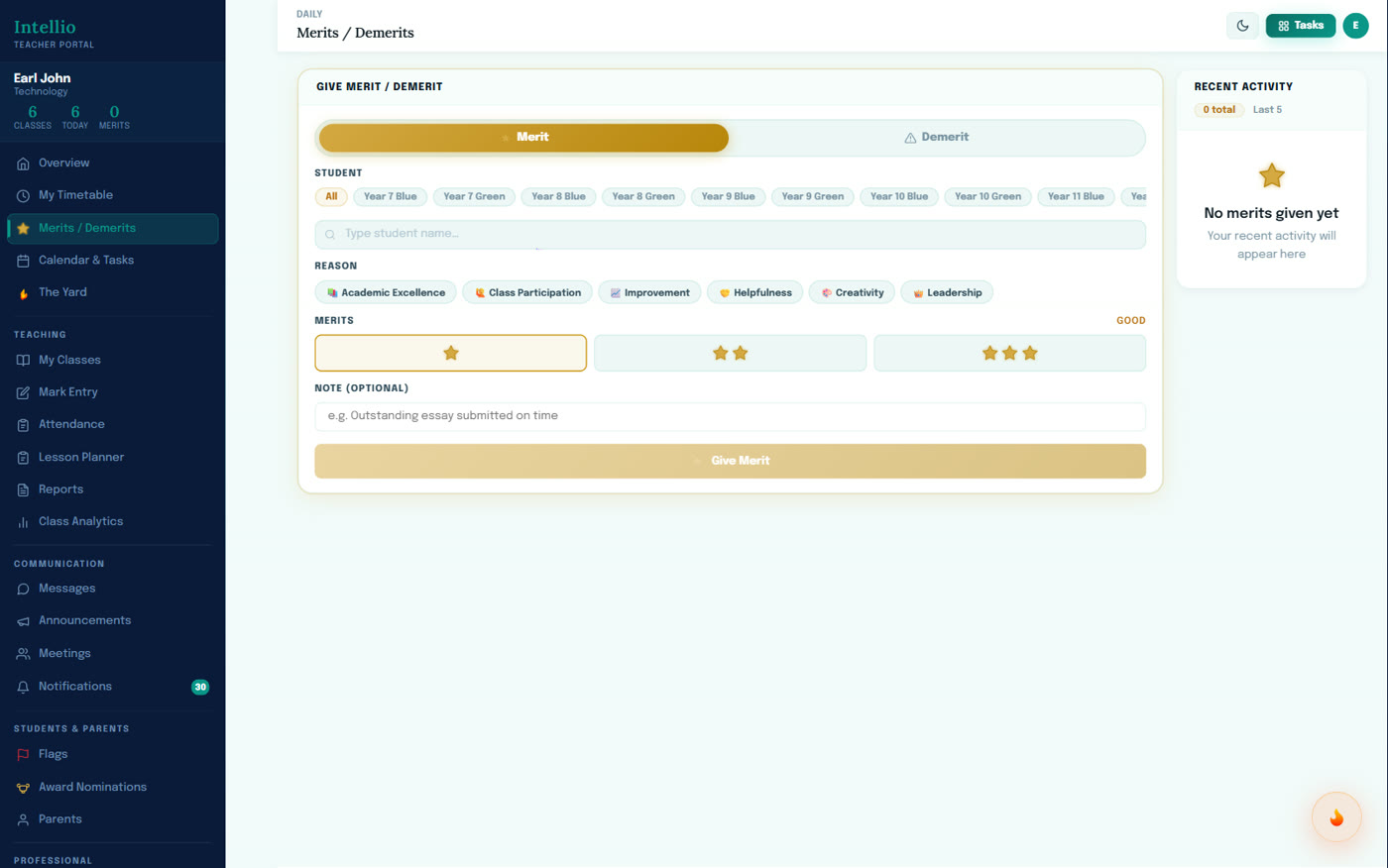The width and height of the screenshot is (1388, 868).
Task: Select the Merit toggle
Action: coord(523,138)
